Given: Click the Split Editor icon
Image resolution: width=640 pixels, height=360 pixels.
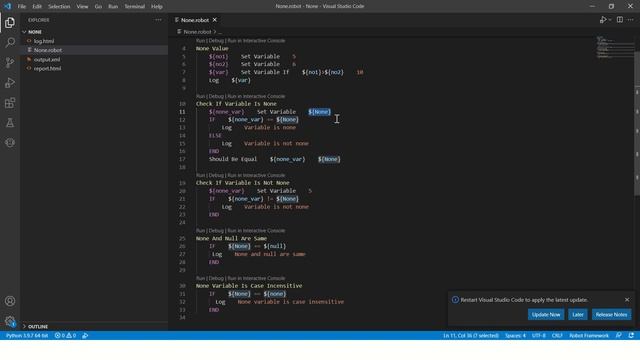Looking at the screenshot, I should coord(620,20).
